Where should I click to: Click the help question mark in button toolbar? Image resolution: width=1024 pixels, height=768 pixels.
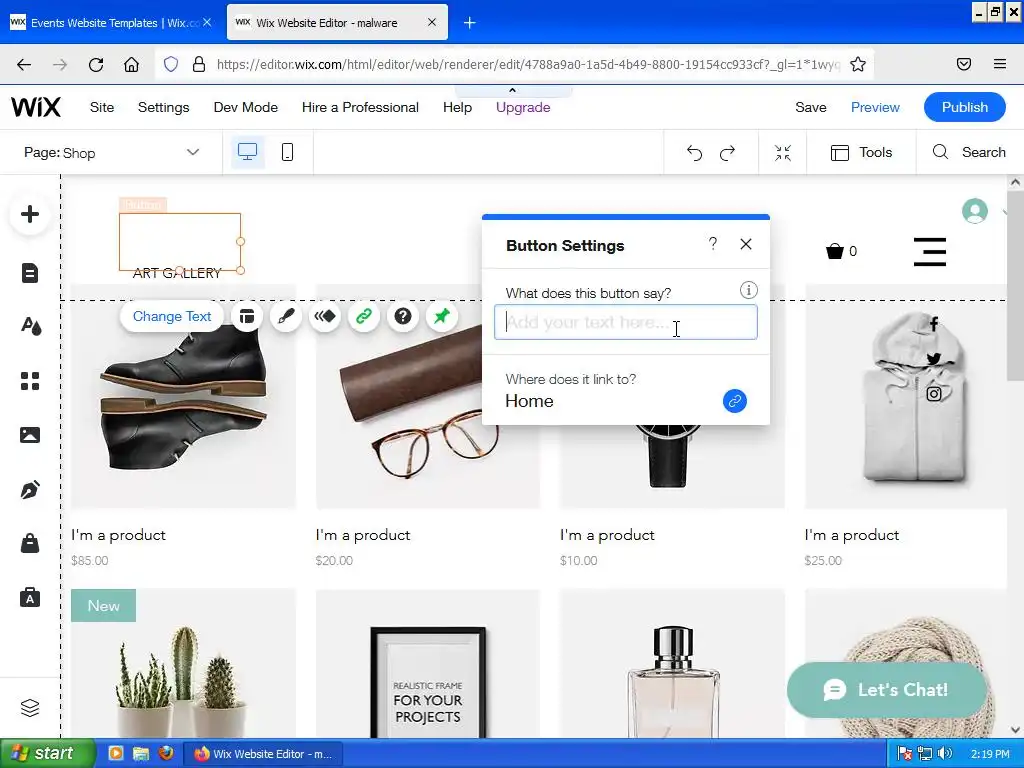403,317
